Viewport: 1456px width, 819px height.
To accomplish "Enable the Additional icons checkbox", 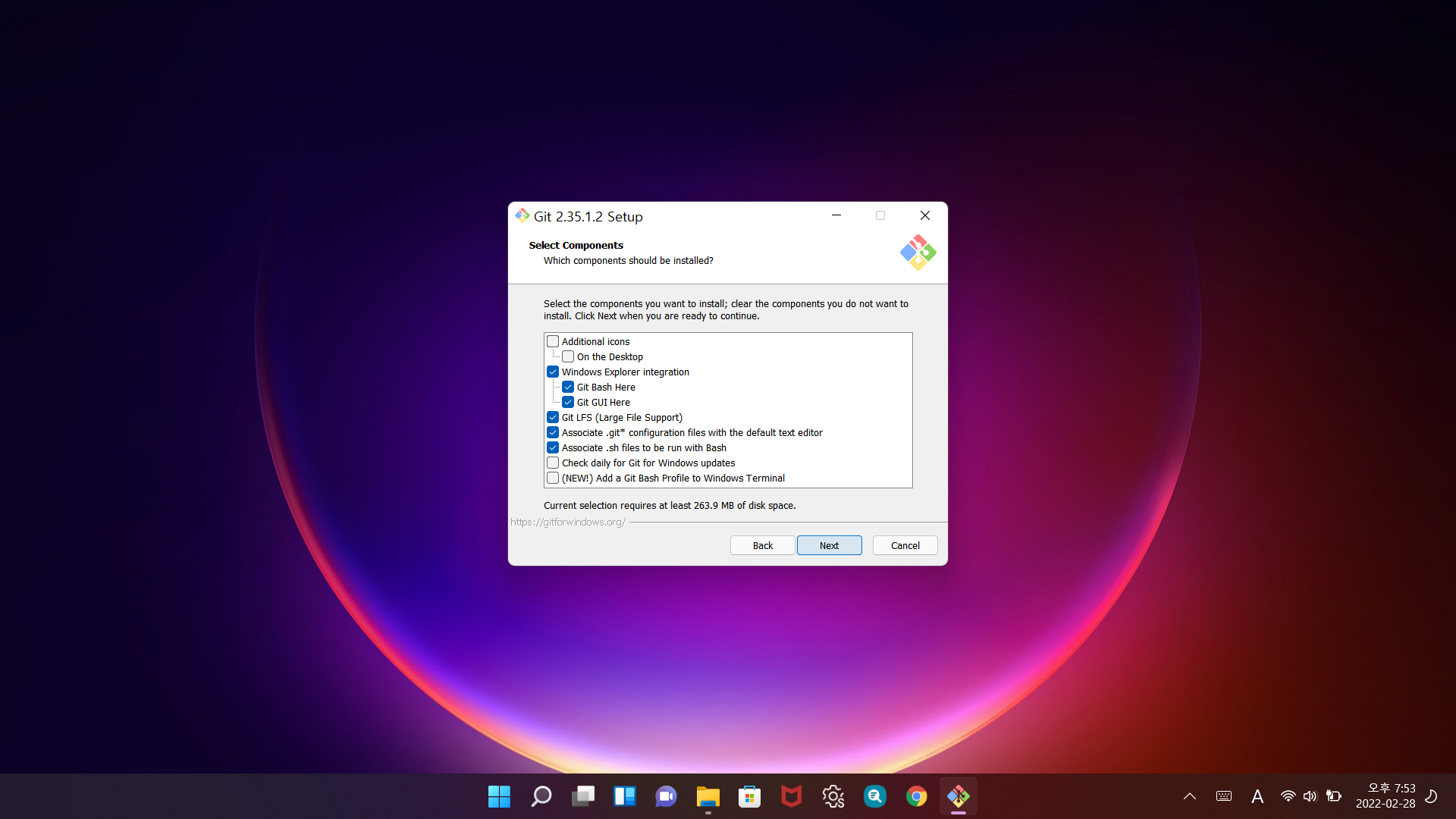I will coord(553,342).
